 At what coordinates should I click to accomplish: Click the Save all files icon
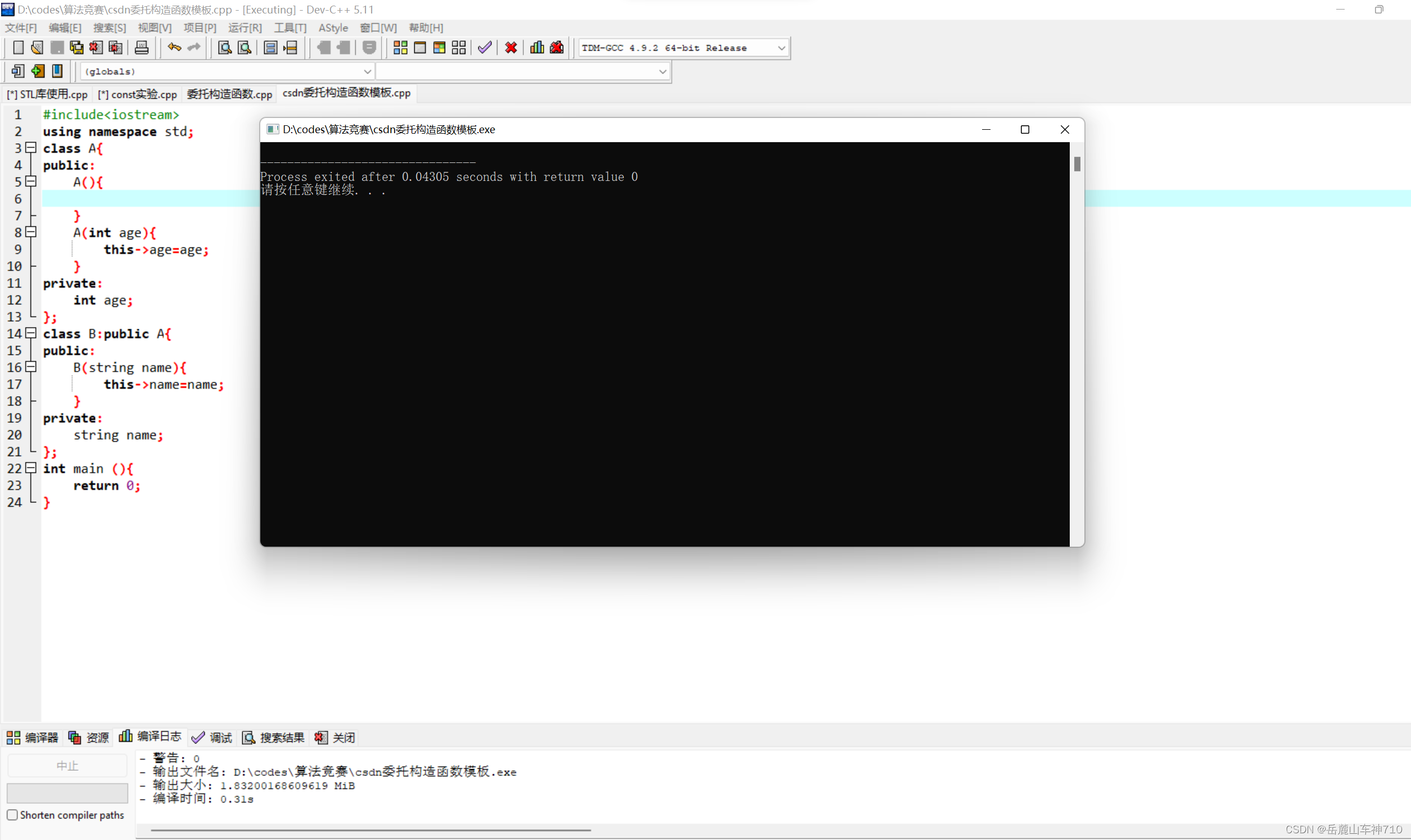pyautogui.click(x=76, y=48)
